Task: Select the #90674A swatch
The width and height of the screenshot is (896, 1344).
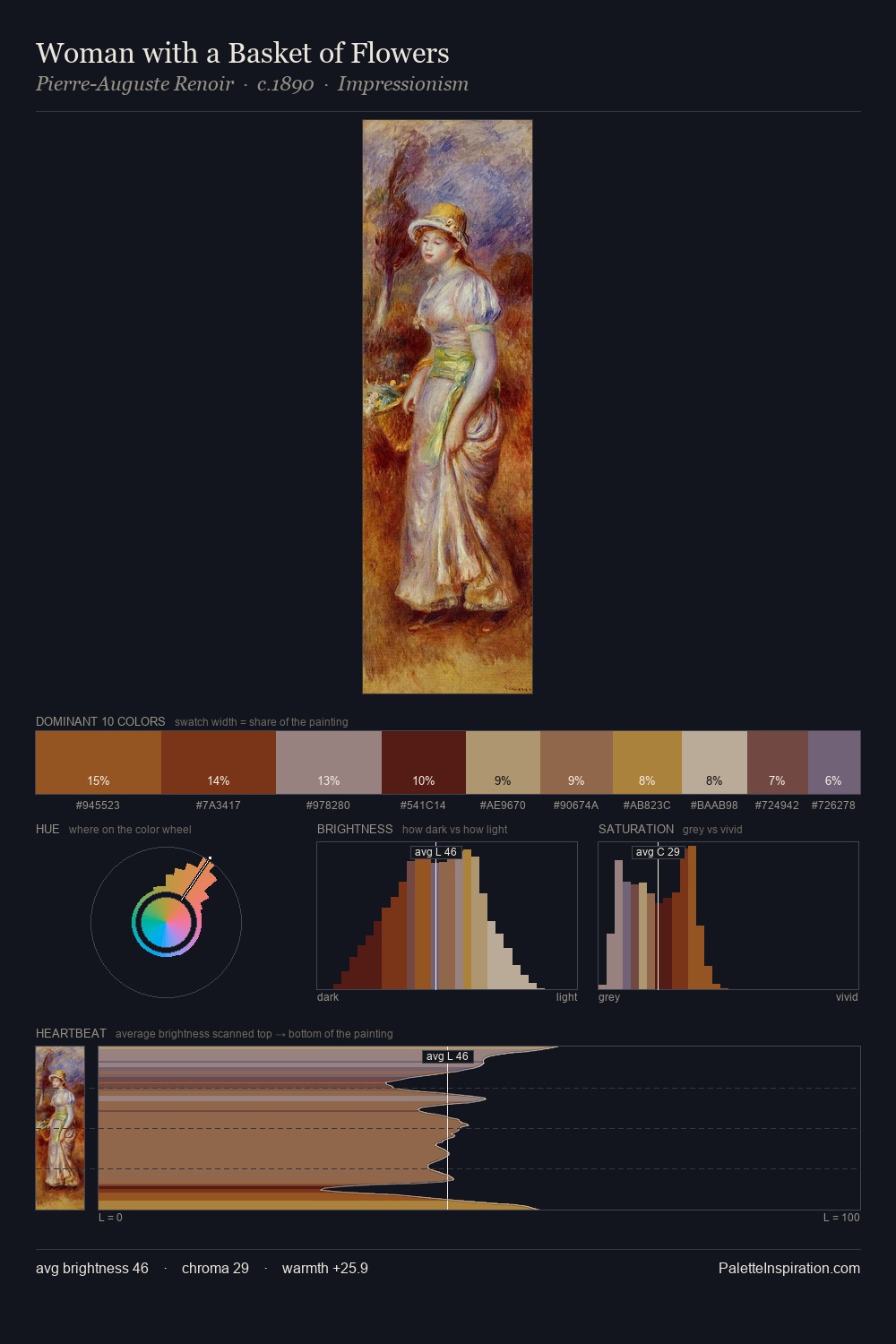Action: [x=576, y=762]
